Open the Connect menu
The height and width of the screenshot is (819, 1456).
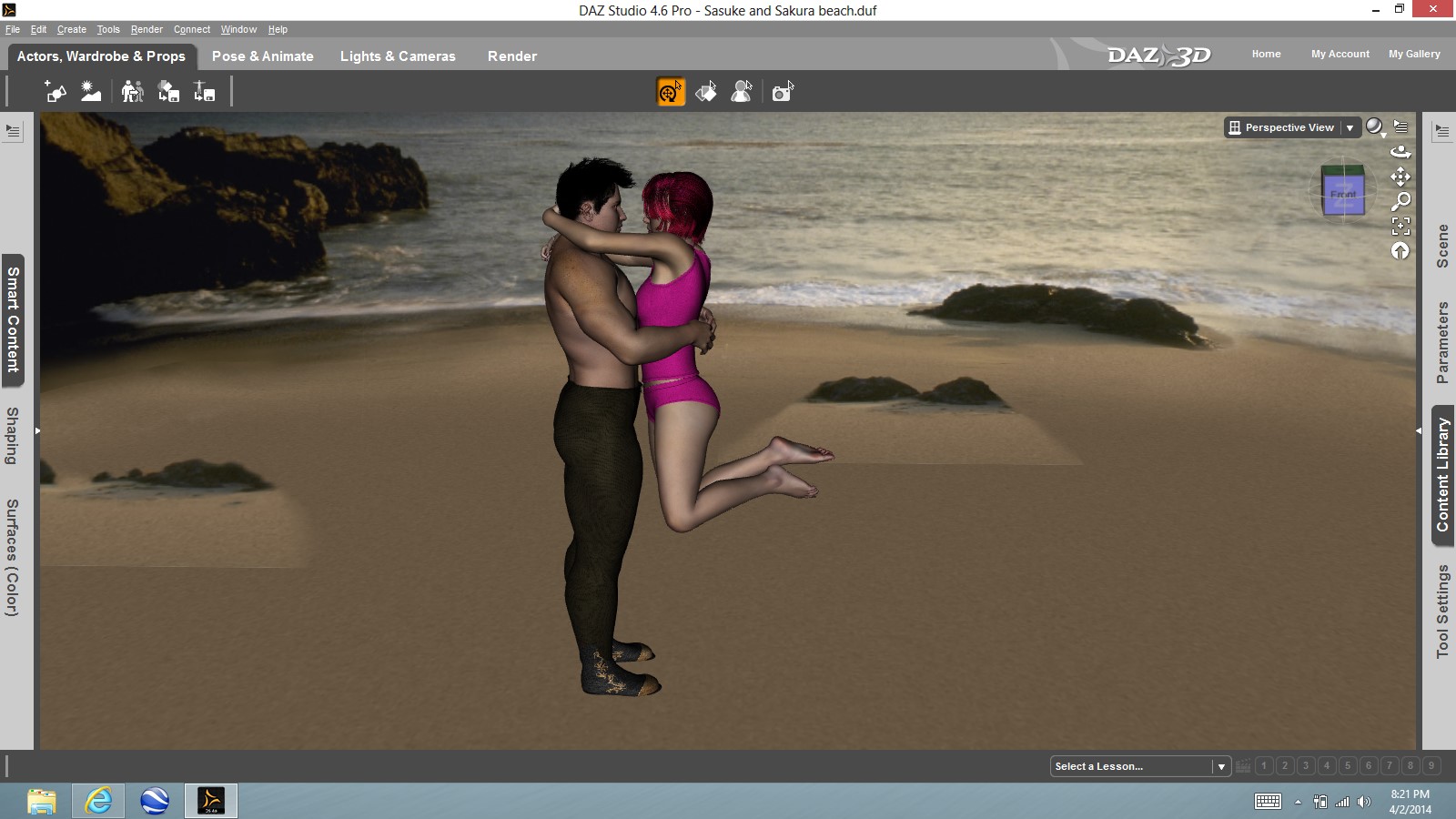[x=192, y=29]
